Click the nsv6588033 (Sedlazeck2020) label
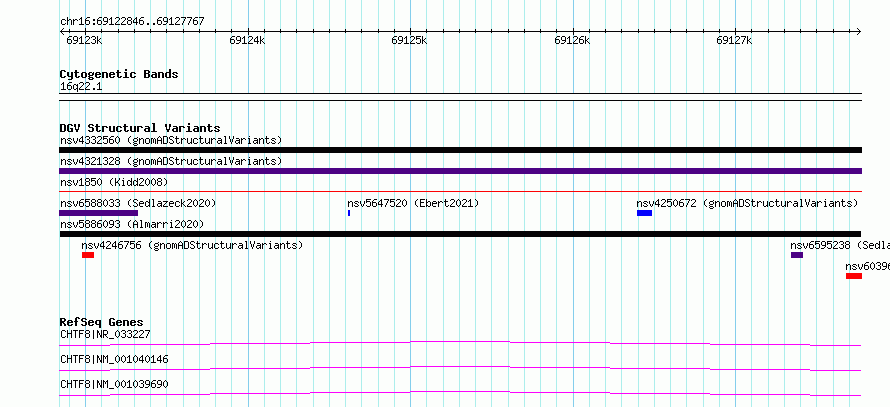The width and height of the screenshot is (890, 407). click(x=138, y=203)
